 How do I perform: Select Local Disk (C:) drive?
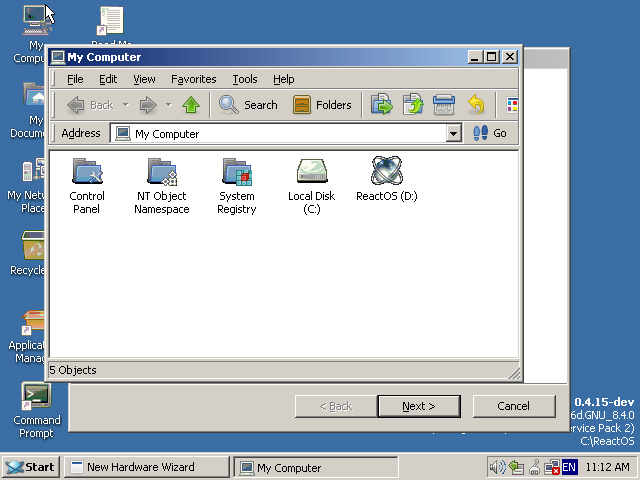311,186
